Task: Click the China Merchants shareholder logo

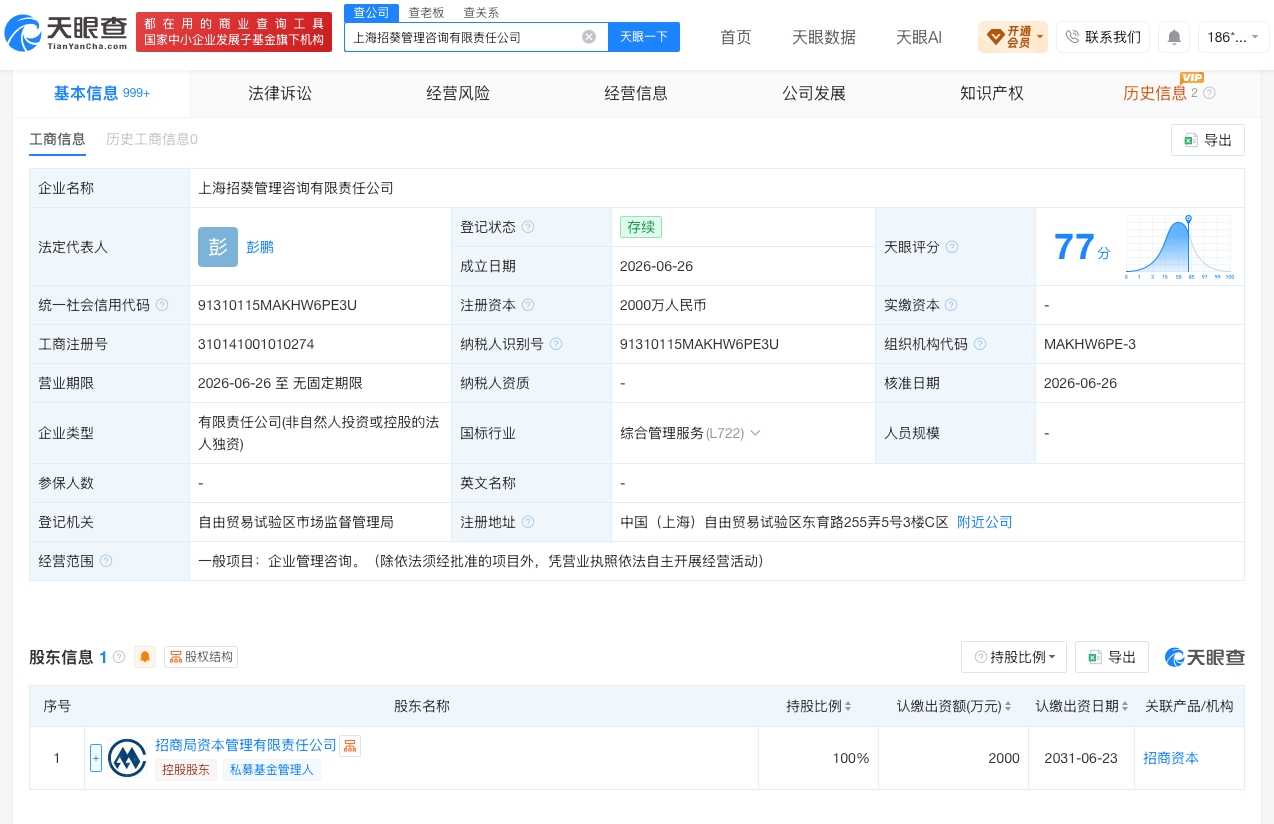Action: click(x=127, y=758)
